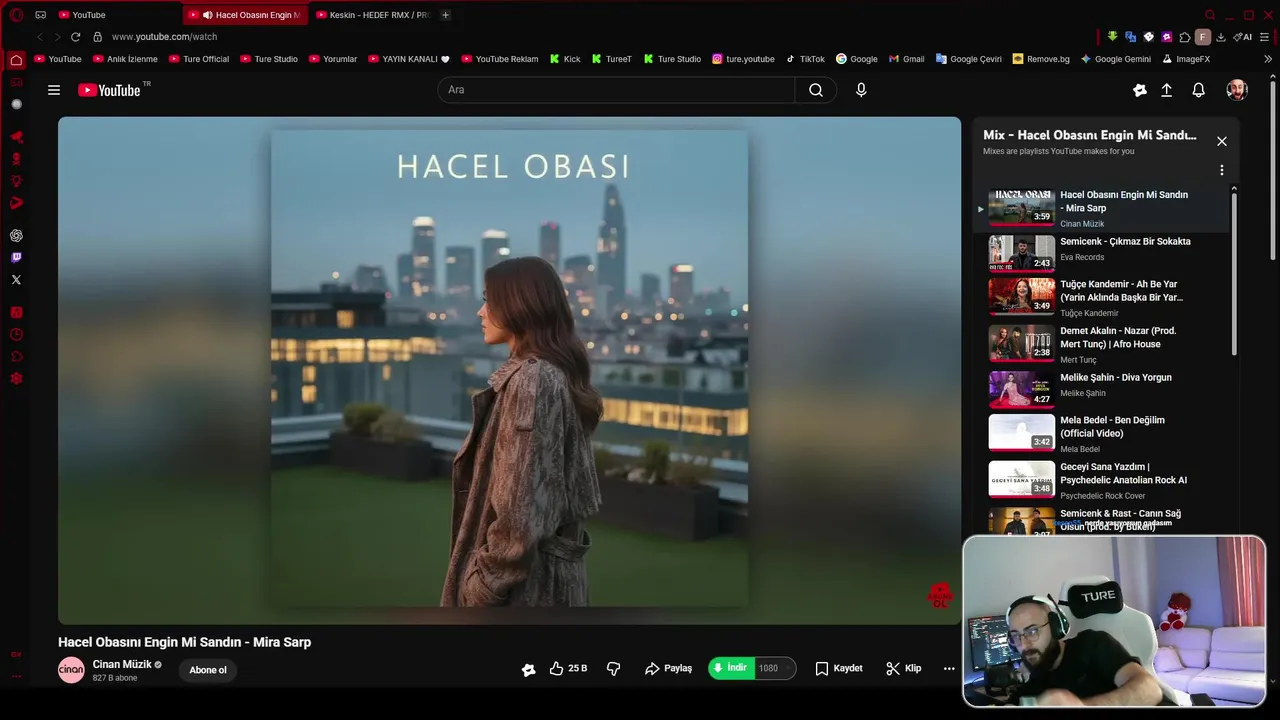Open the Anlık İzlenme bookmark
This screenshot has width=1280, height=720.
pyautogui.click(x=125, y=59)
